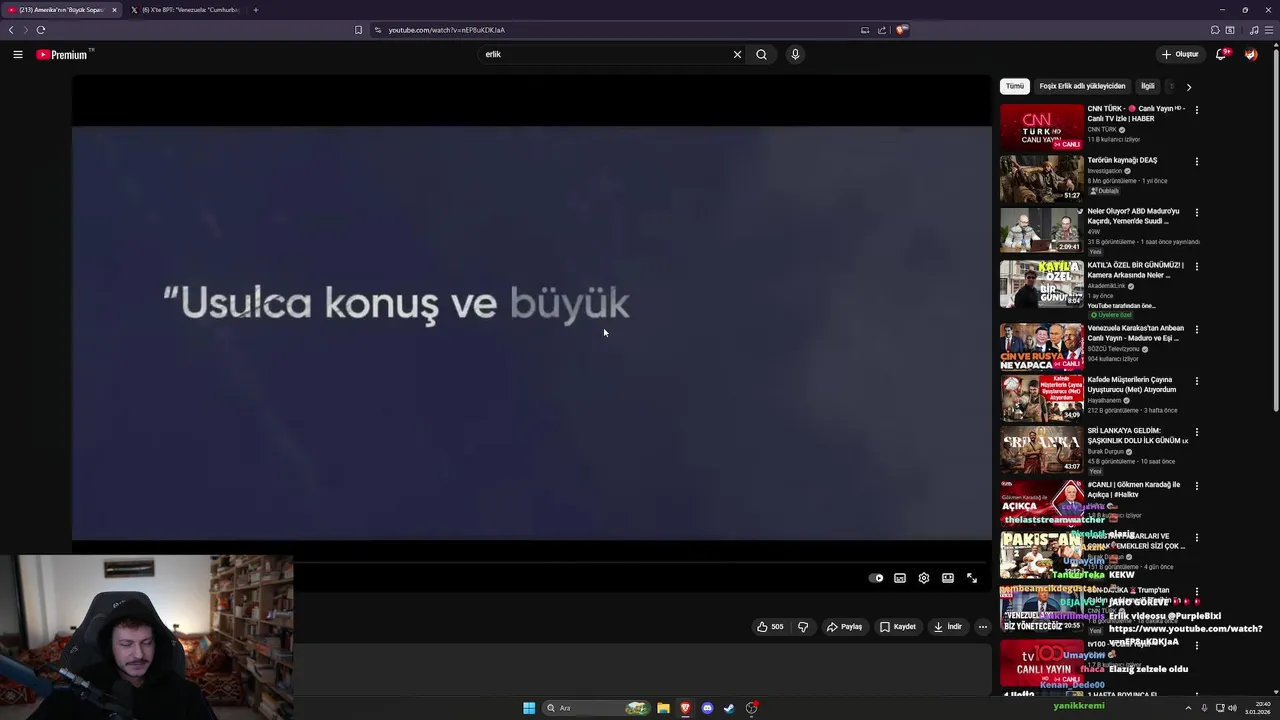Show hidden system tray icons chevron

pyautogui.click(x=1188, y=708)
